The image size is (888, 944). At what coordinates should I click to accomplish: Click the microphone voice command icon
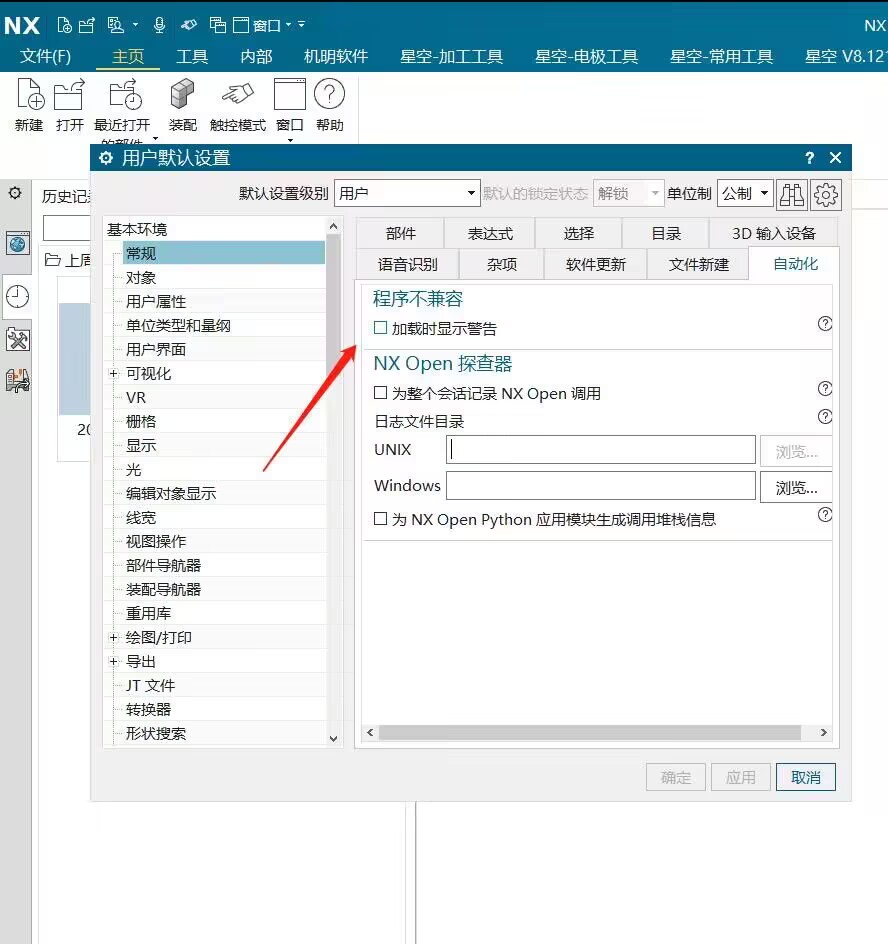point(160,25)
